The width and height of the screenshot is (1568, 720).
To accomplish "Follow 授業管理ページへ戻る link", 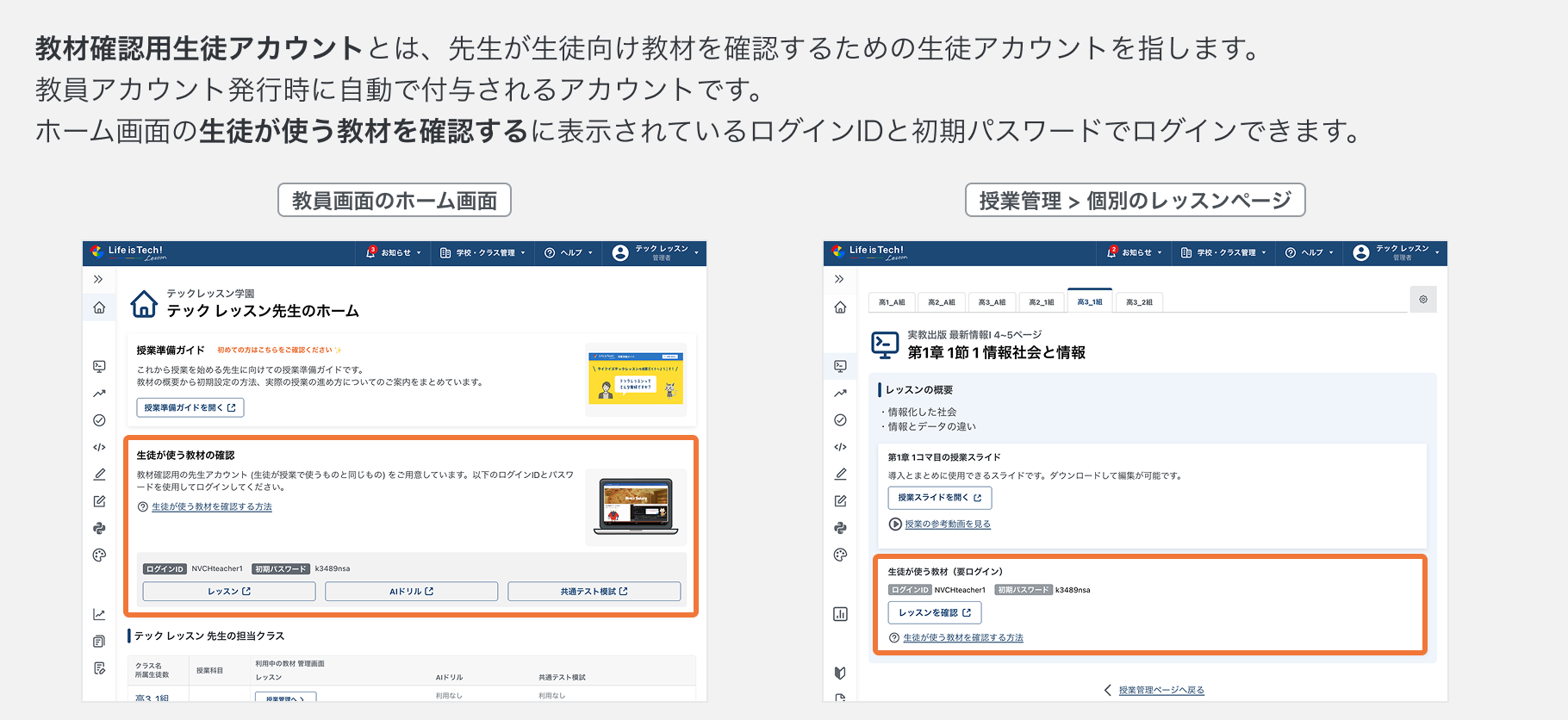I will pos(1161,691).
